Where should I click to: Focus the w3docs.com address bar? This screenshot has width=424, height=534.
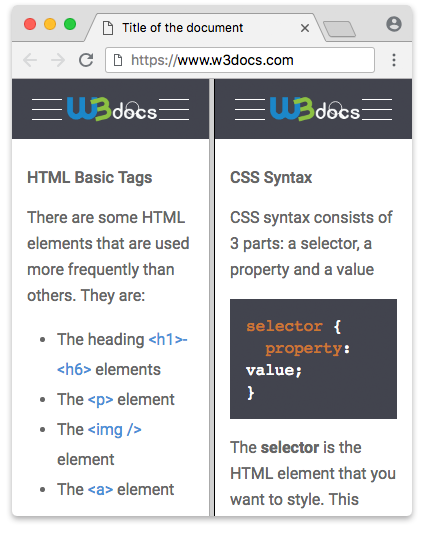240,60
